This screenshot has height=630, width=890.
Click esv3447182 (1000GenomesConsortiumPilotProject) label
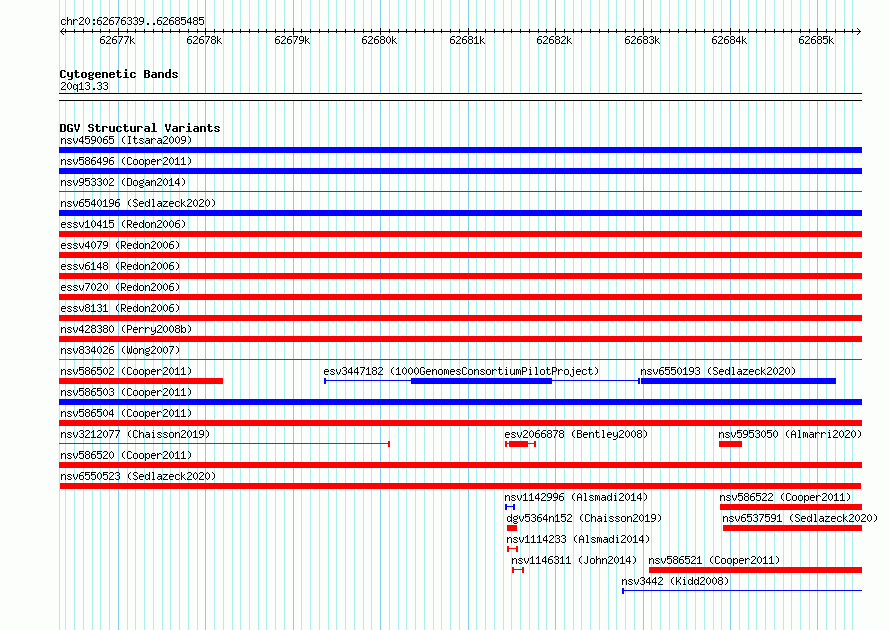(x=461, y=371)
